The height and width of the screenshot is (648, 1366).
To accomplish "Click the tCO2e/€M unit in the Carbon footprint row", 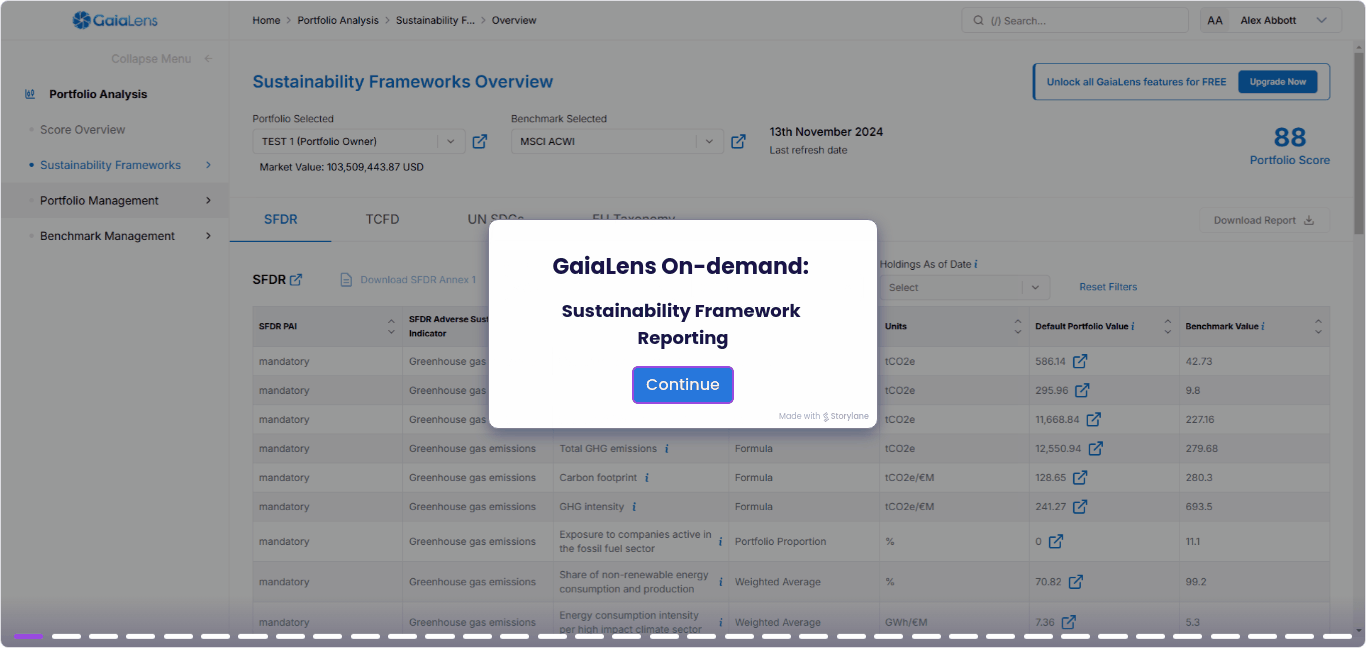I will (909, 478).
